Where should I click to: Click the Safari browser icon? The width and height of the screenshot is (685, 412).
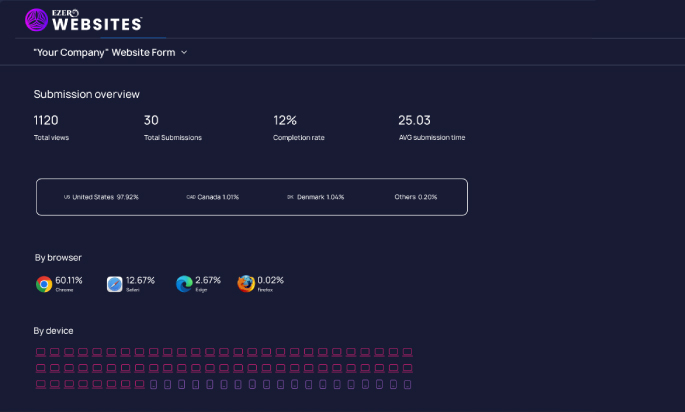pos(114,284)
